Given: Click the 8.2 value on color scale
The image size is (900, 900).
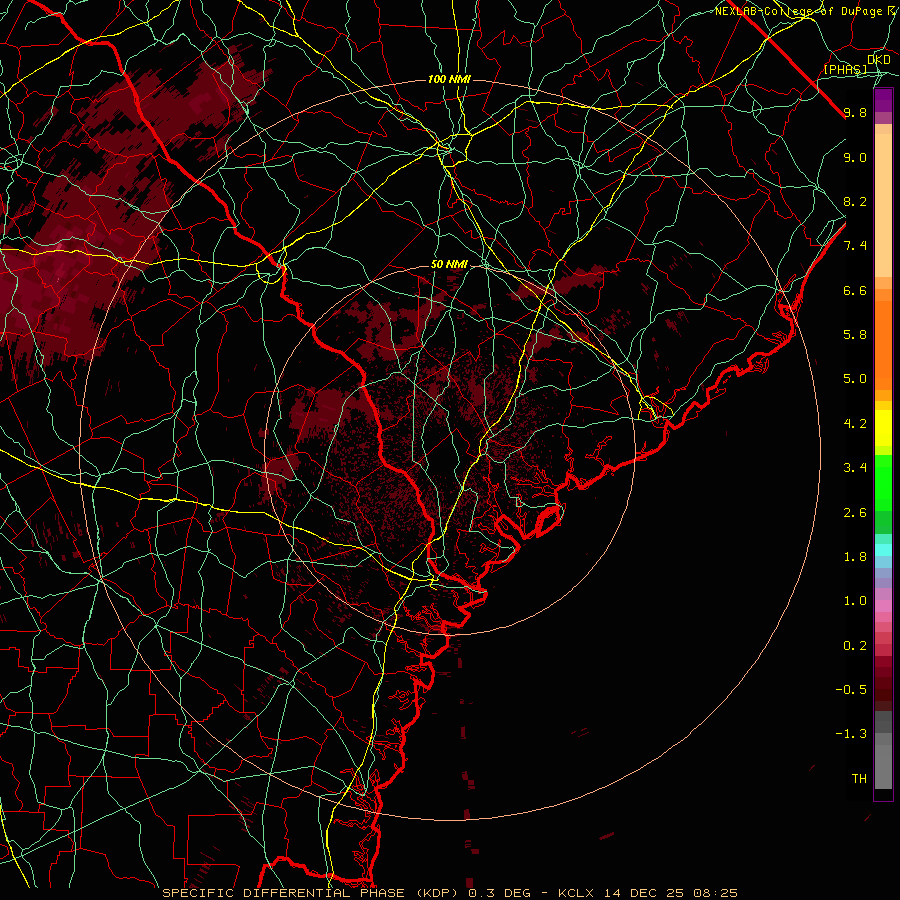Looking at the screenshot, I should (x=855, y=201).
